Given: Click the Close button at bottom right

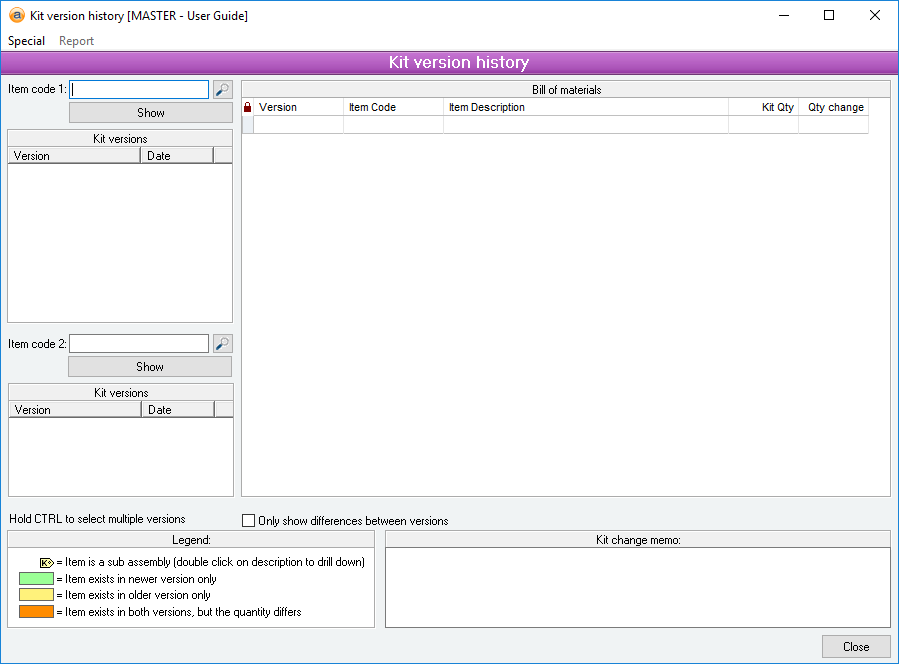Looking at the screenshot, I should tap(855, 646).
